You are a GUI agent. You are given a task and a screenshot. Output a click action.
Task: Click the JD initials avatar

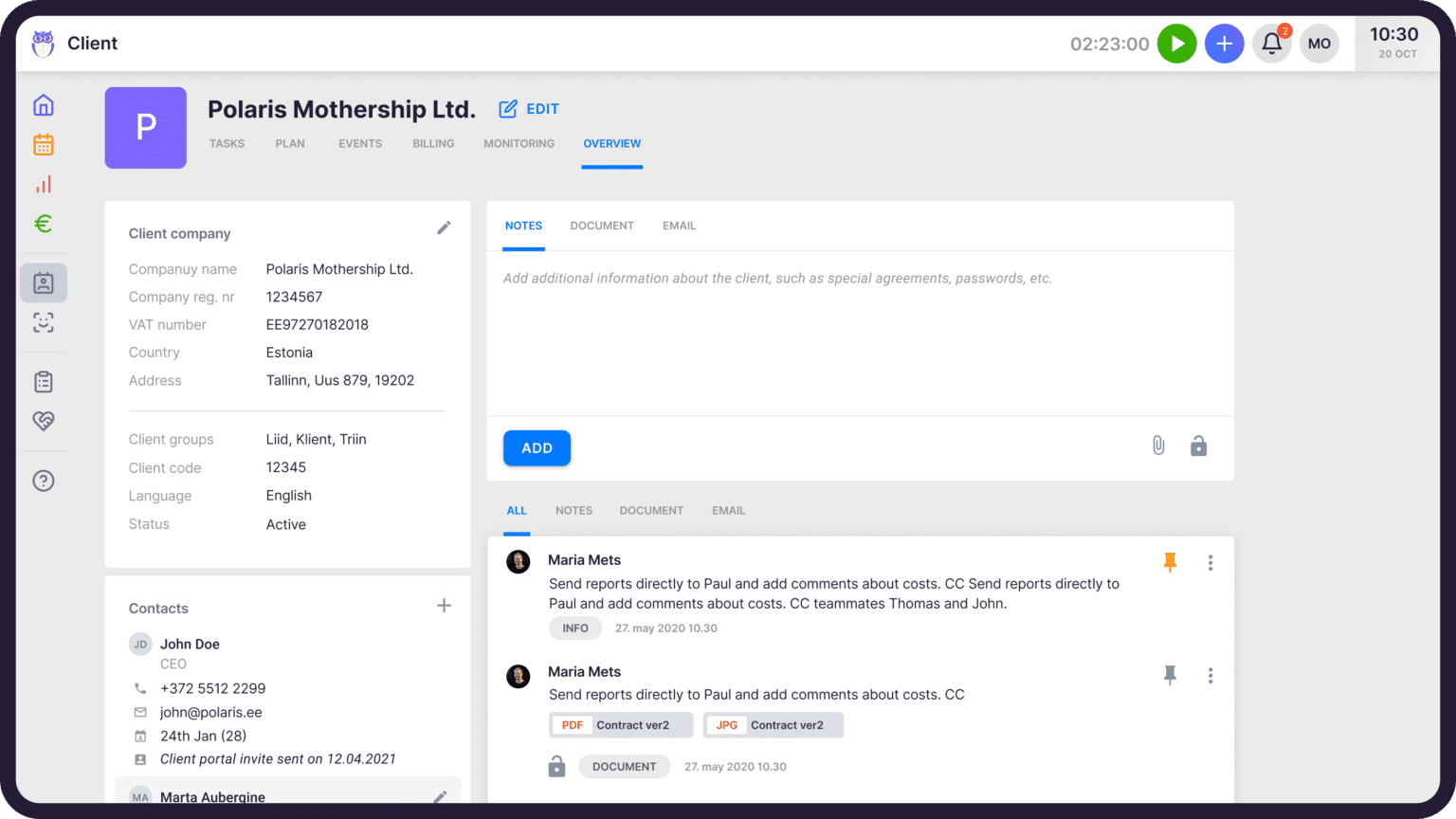[x=140, y=645]
